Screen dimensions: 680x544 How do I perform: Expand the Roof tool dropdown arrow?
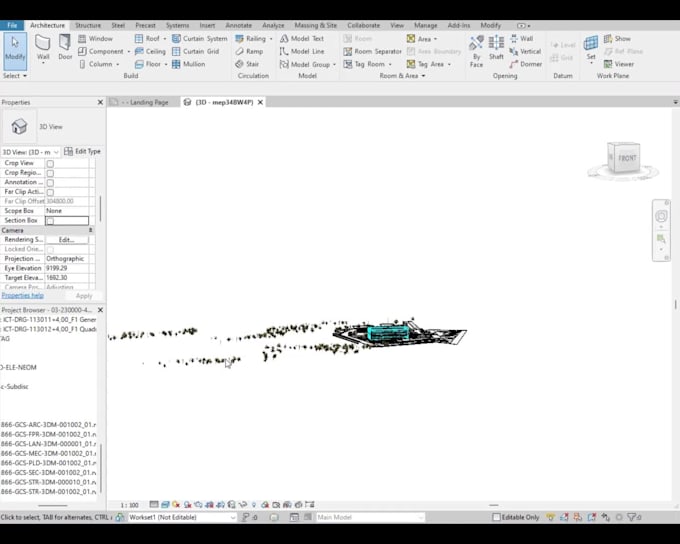tap(164, 39)
